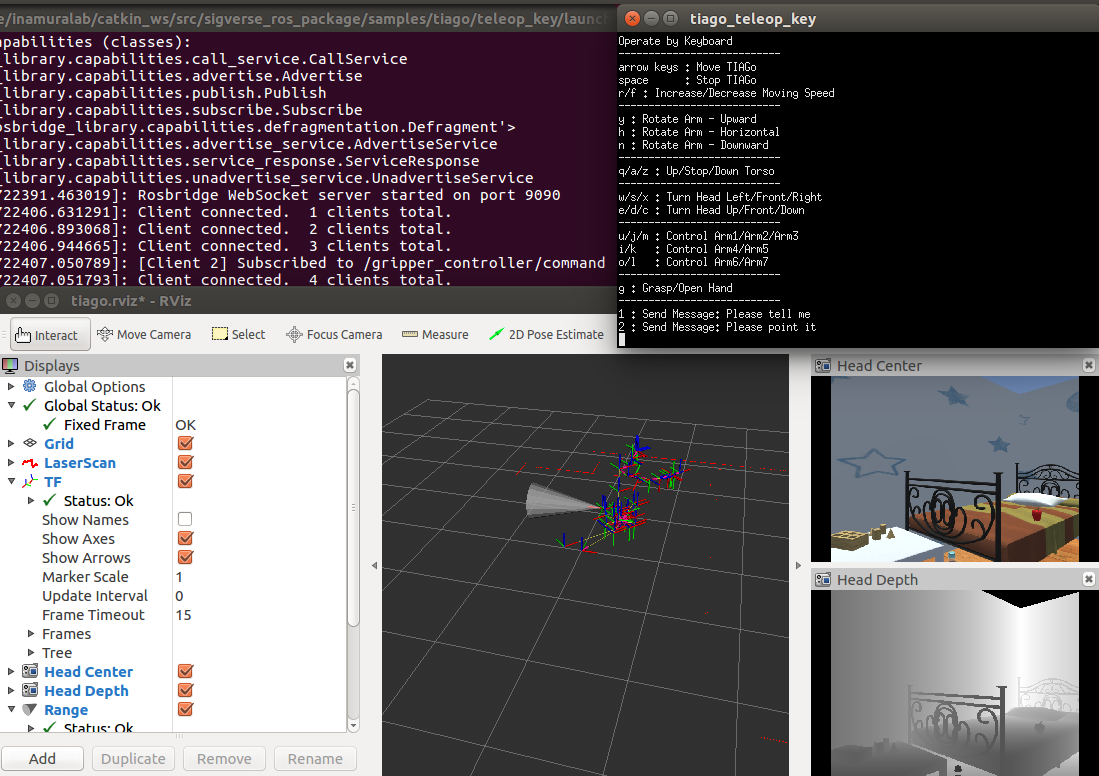The height and width of the screenshot is (776, 1099).
Task: Close the Head Center image panel
Action: [x=1089, y=366]
